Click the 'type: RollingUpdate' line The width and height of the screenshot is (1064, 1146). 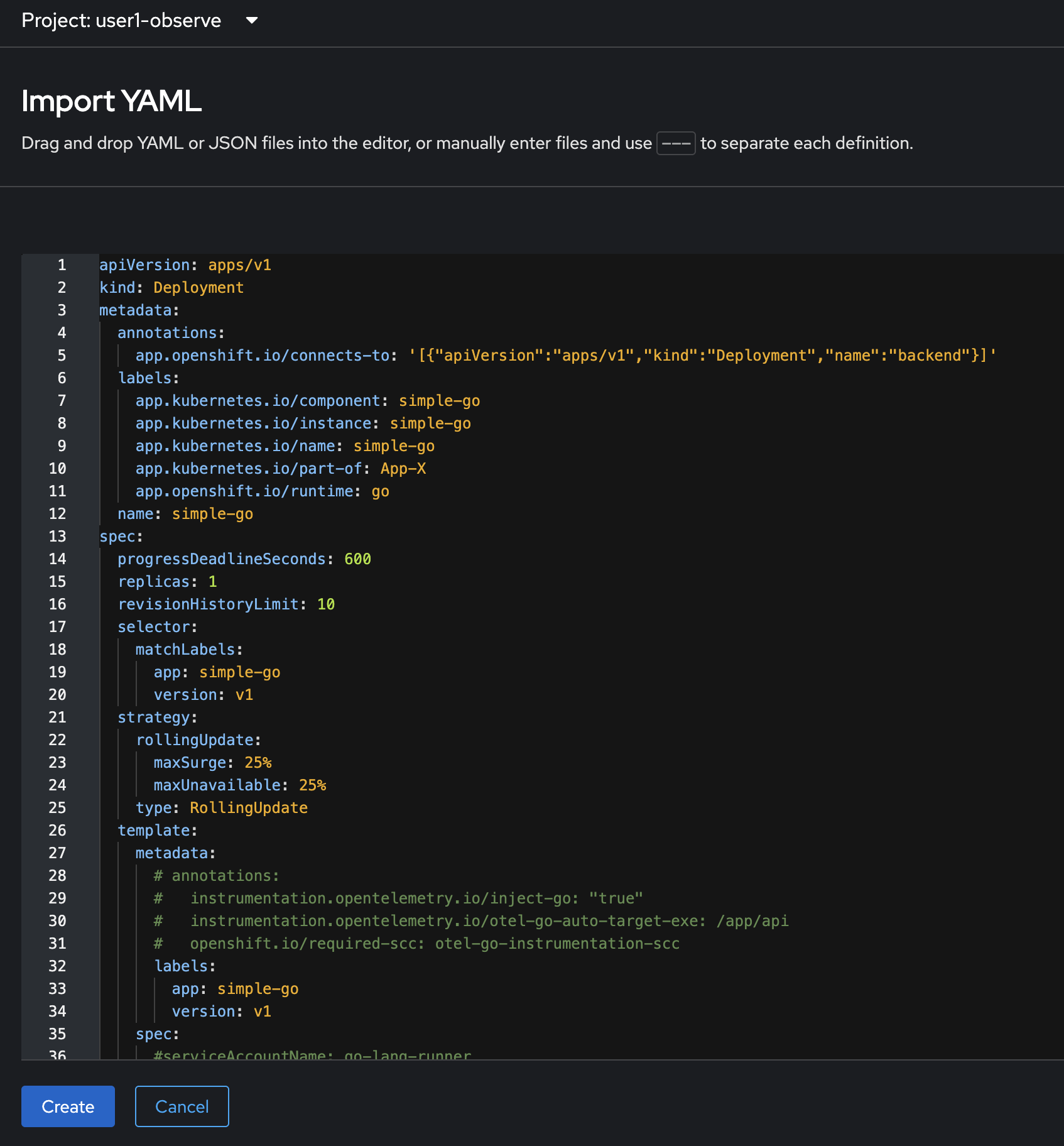click(222, 808)
